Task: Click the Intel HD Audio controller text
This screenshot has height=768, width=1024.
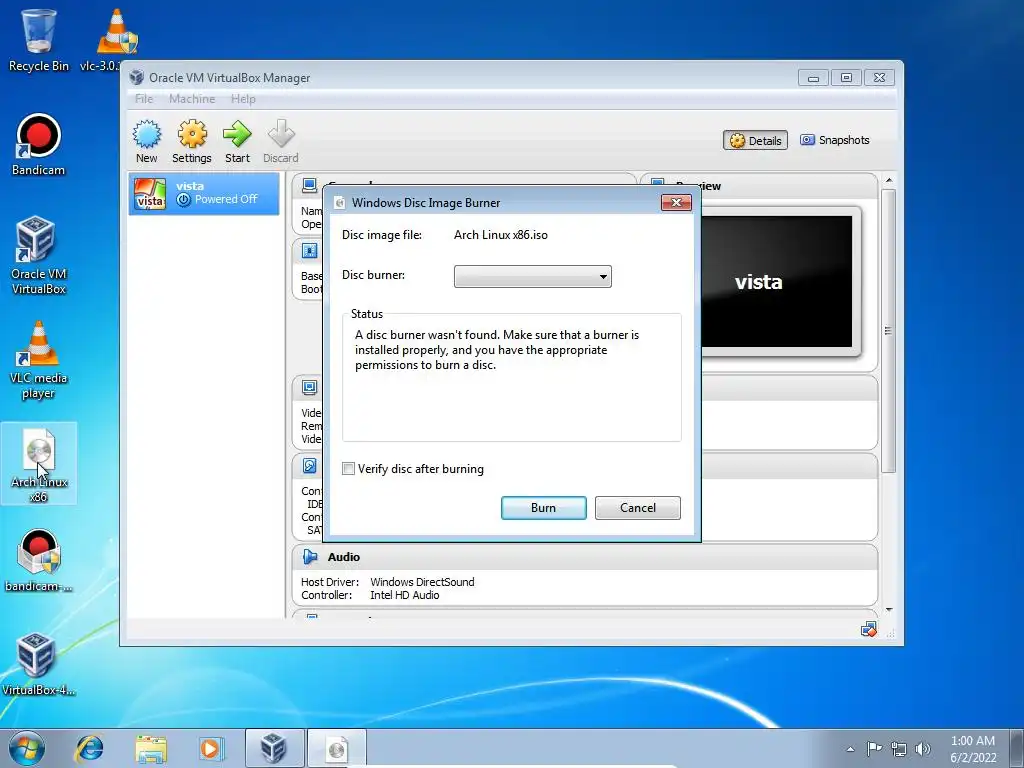Action: pyautogui.click(x=404, y=595)
